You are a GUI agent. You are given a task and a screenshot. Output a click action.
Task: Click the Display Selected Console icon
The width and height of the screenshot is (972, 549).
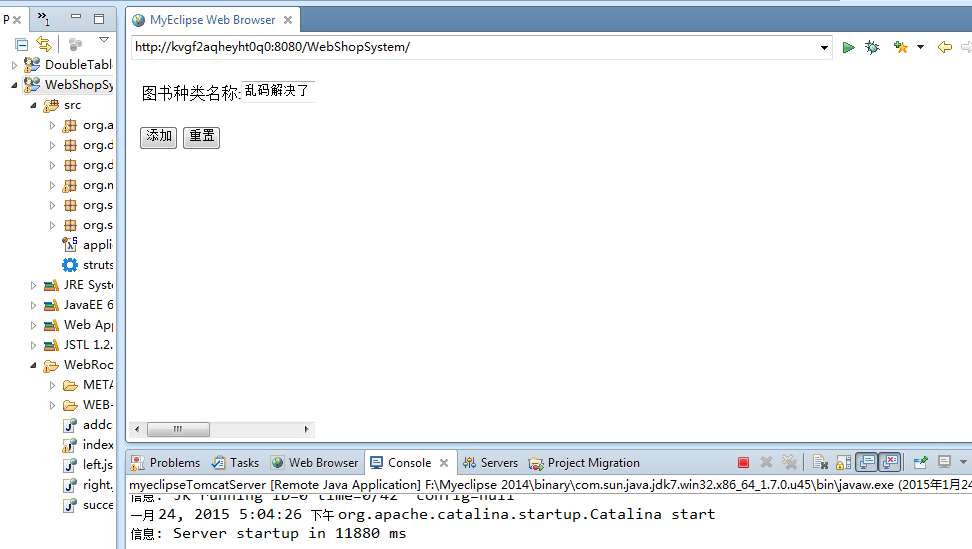(x=944, y=462)
